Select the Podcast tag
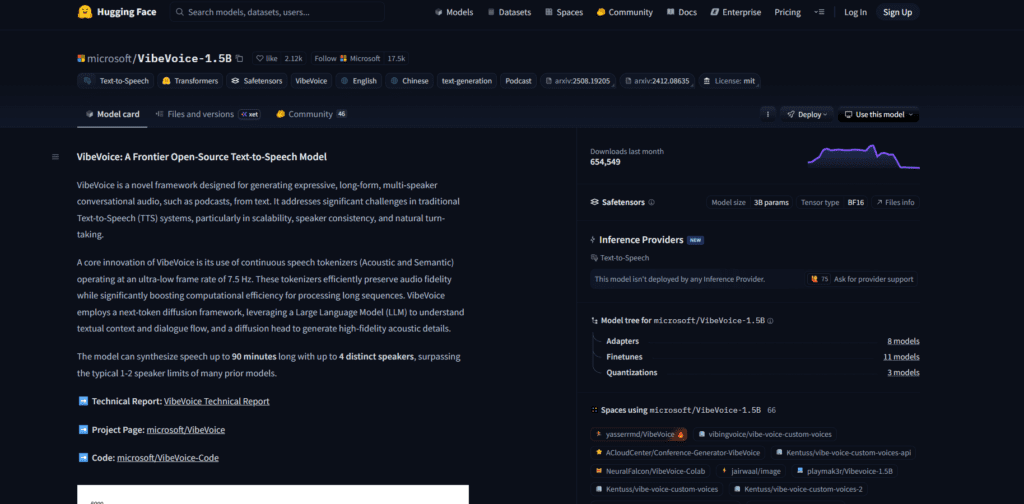Screen dimensions: 1024x504 [x=519, y=81]
